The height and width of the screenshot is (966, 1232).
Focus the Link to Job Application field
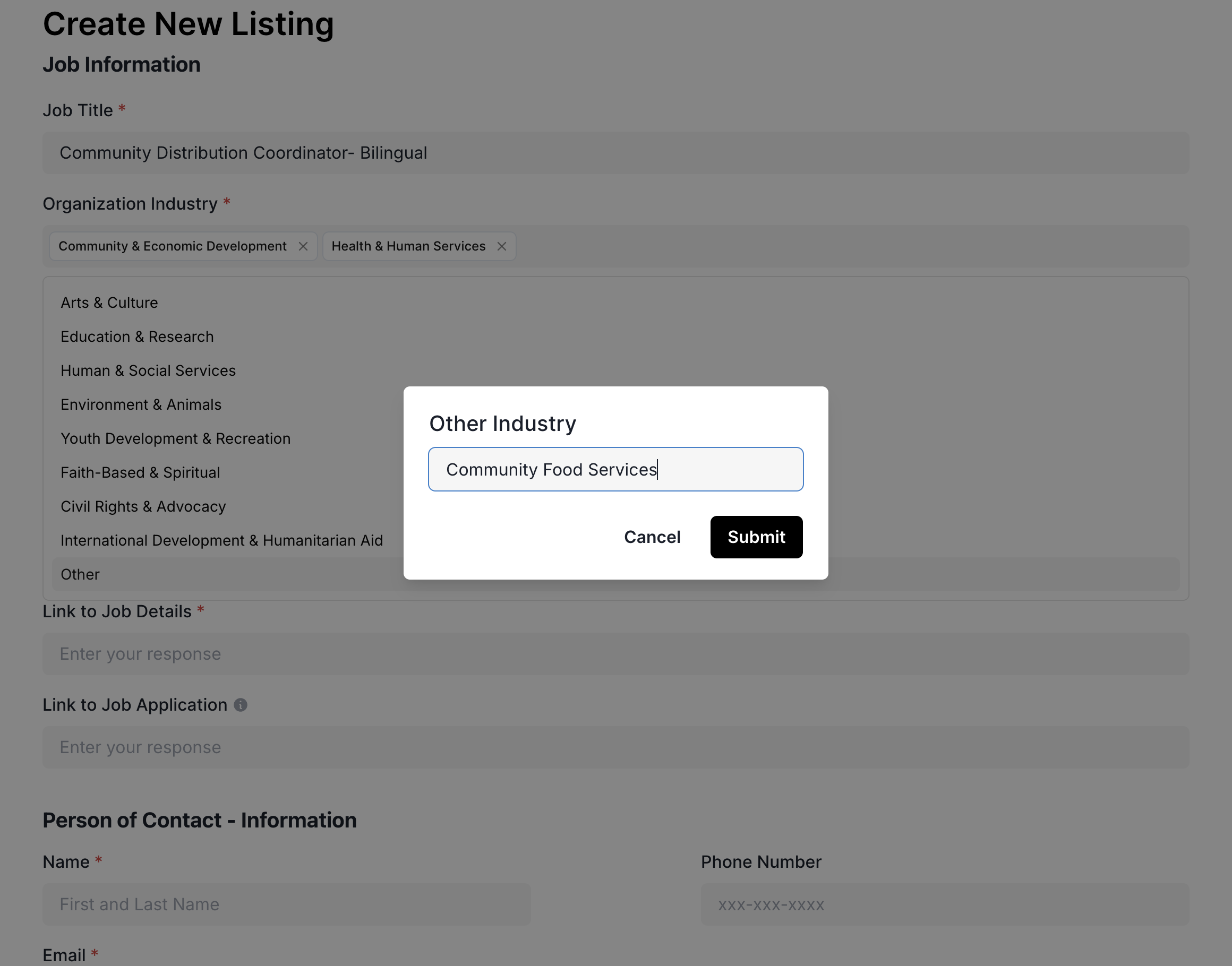(x=615, y=747)
